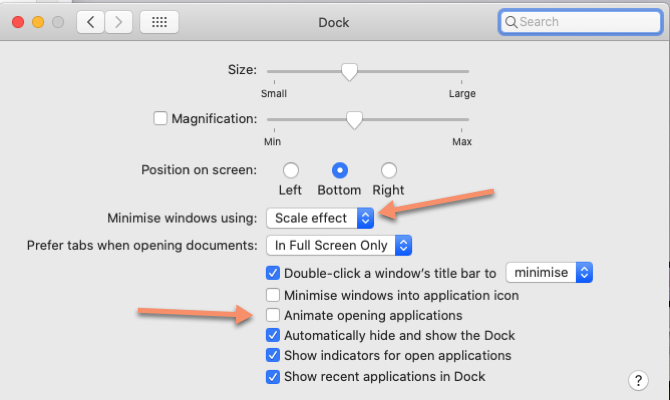Go back with the left chevron button

pyautogui.click(x=92, y=21)
